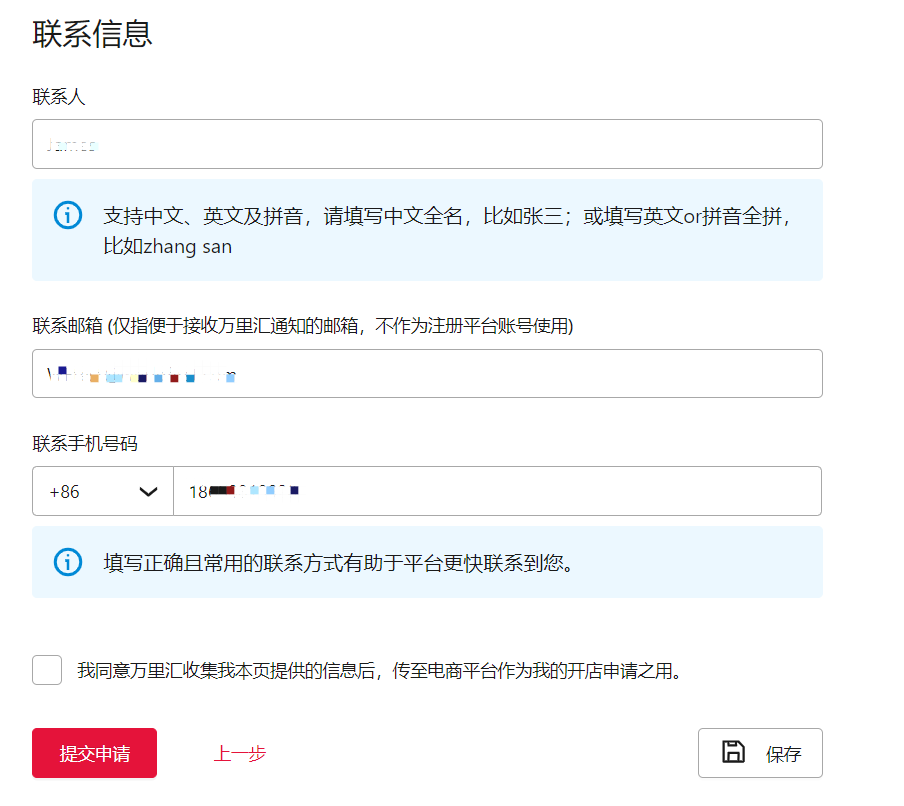Focus the 联系人 name input field
Image resolution: width=904 pixels, height=806 pixels.
[x=427, y=145]
